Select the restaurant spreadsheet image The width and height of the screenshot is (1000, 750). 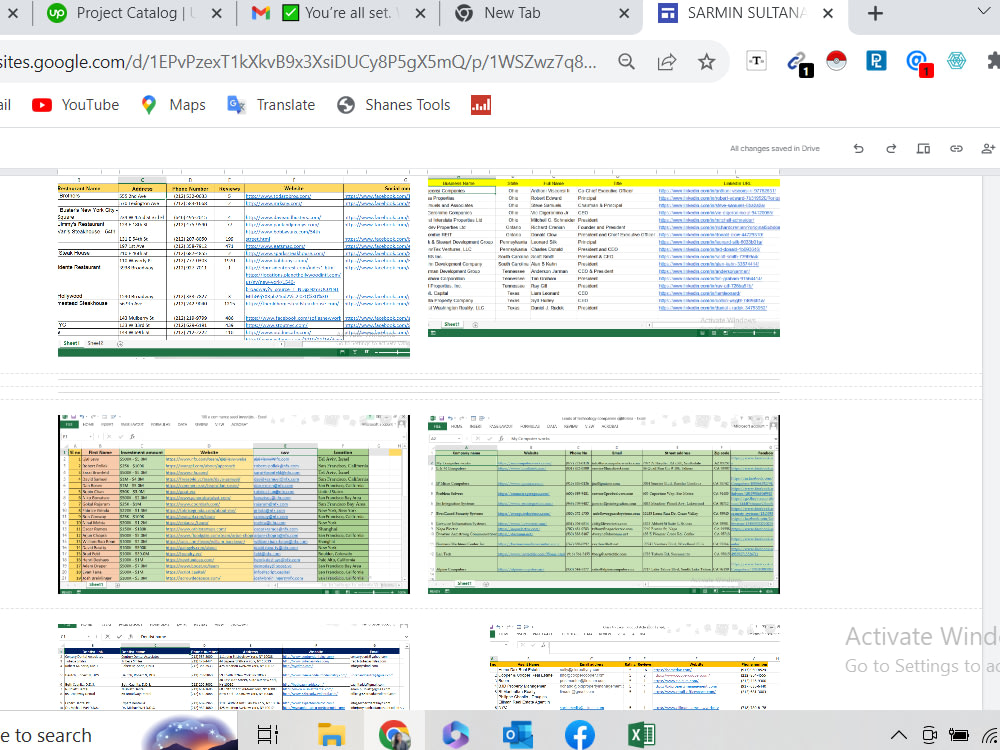pyautogui.click(x=233, y=266)
